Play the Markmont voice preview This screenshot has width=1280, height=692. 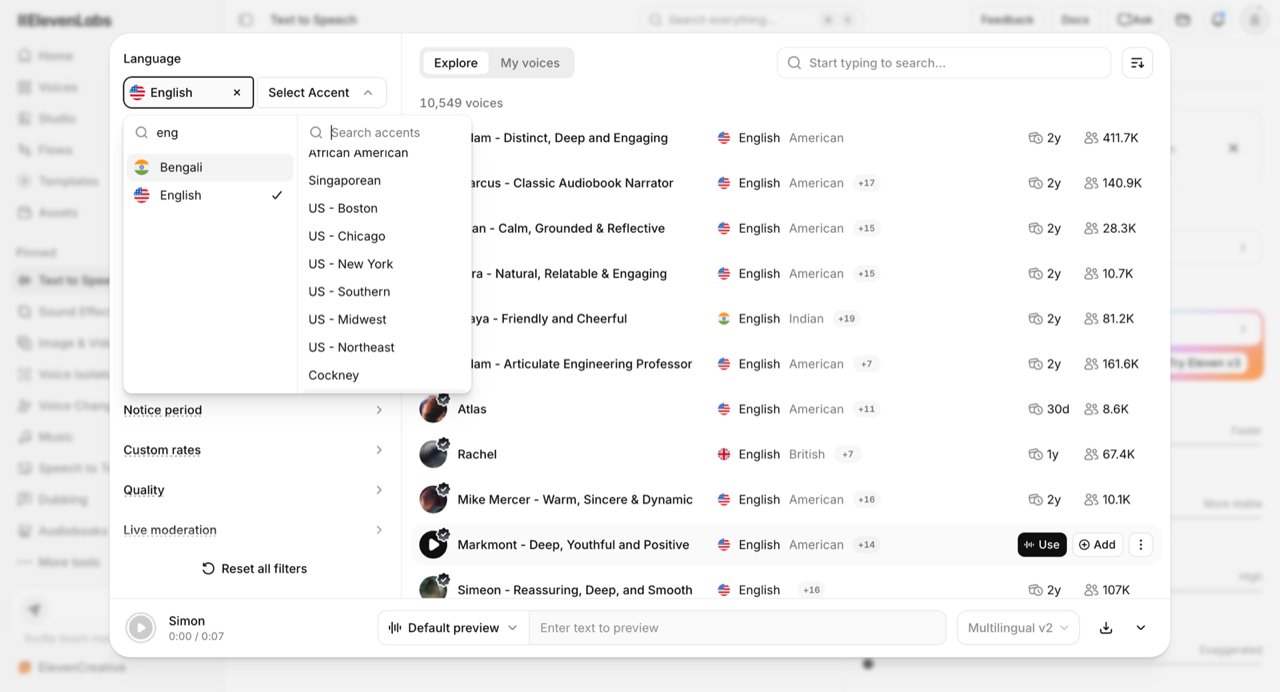(433, 545)
